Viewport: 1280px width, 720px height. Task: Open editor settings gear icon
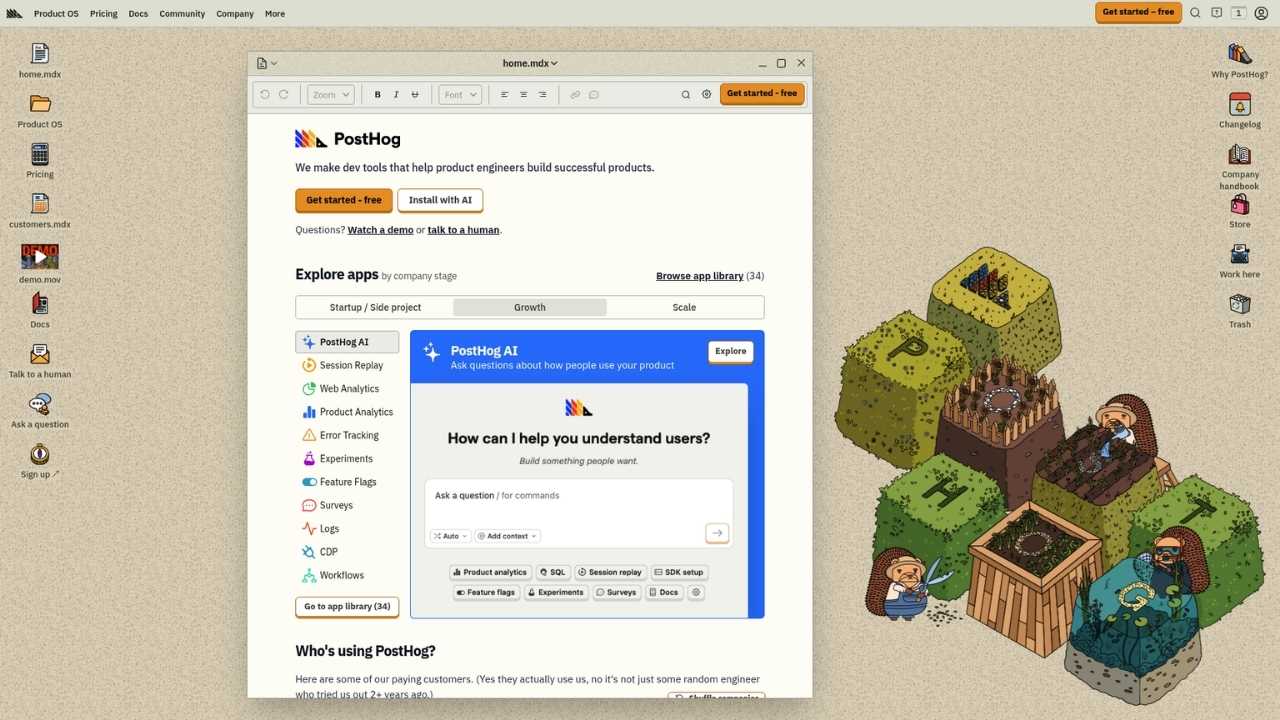point(706,94)
